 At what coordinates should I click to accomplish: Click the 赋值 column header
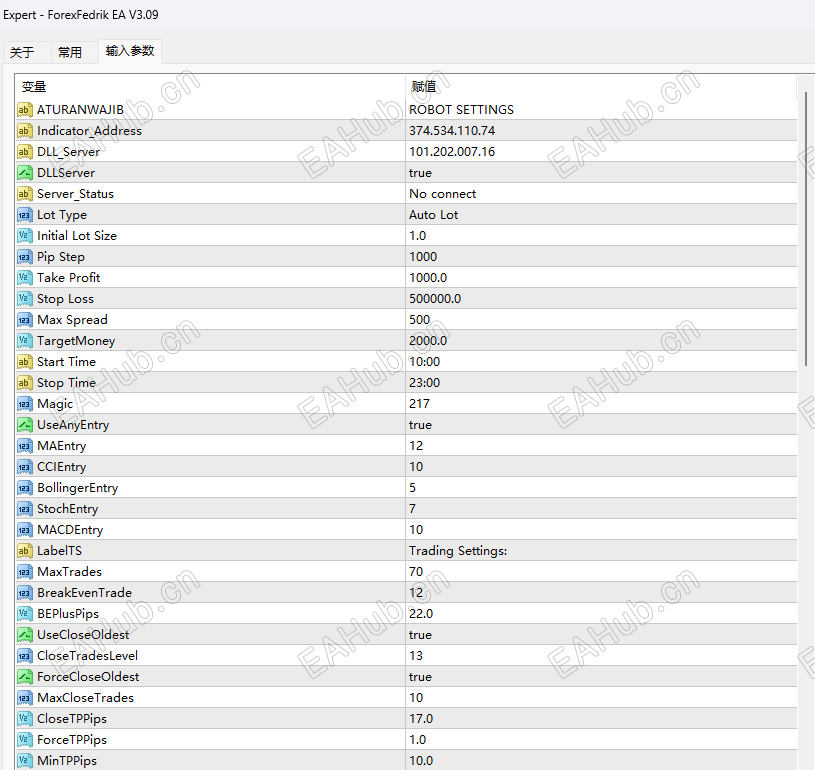pos(601,86)
